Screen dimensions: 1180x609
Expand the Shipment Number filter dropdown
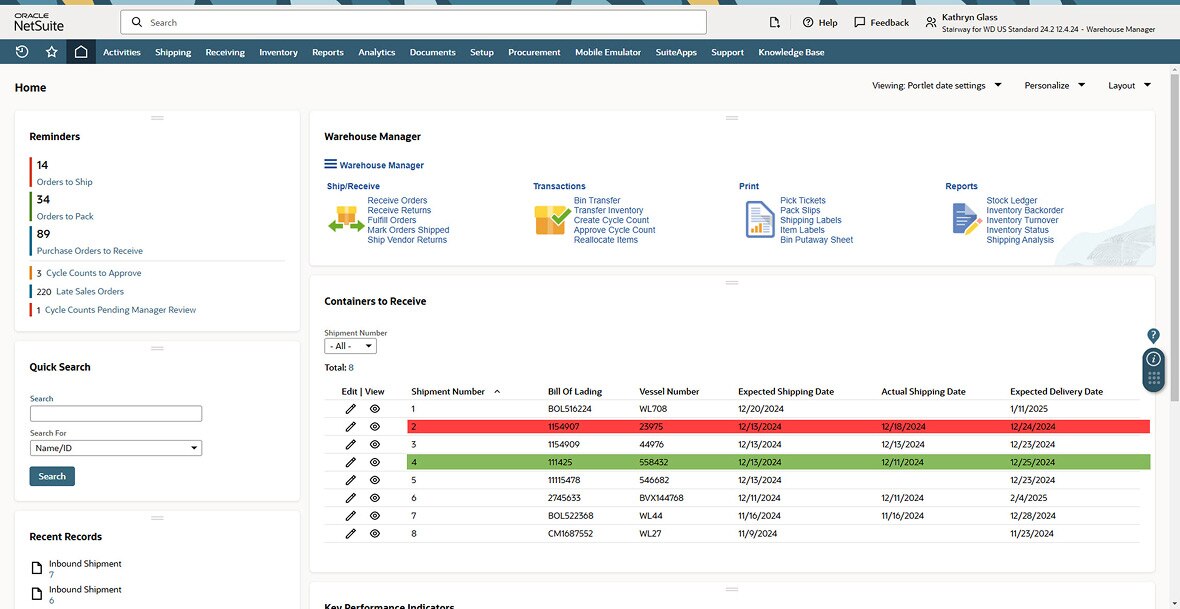tap(350, 346)
